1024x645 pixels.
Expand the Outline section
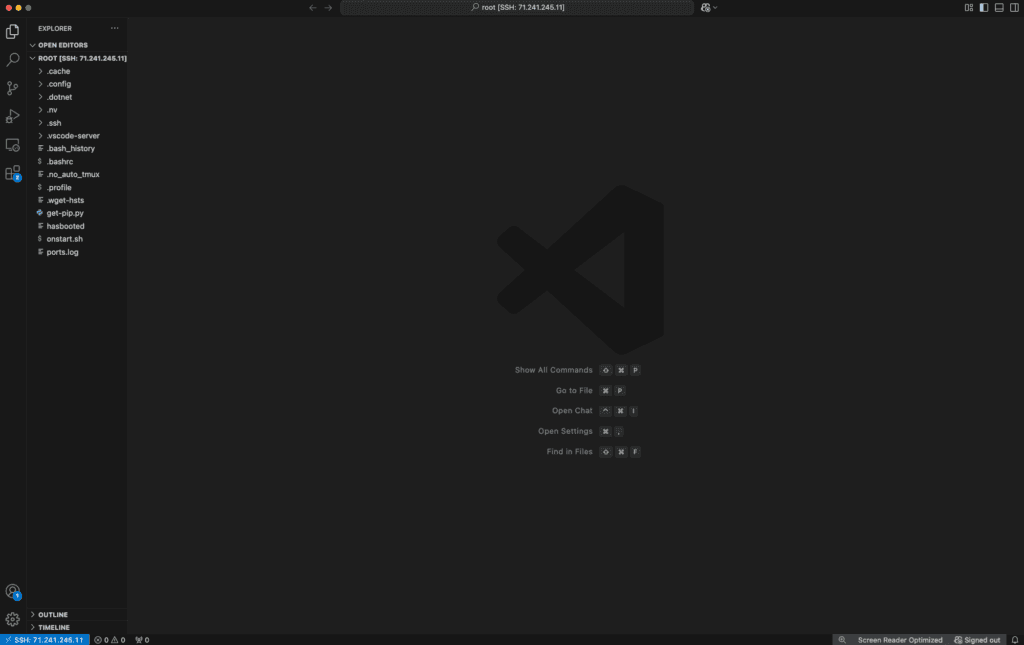click(77, 614)
